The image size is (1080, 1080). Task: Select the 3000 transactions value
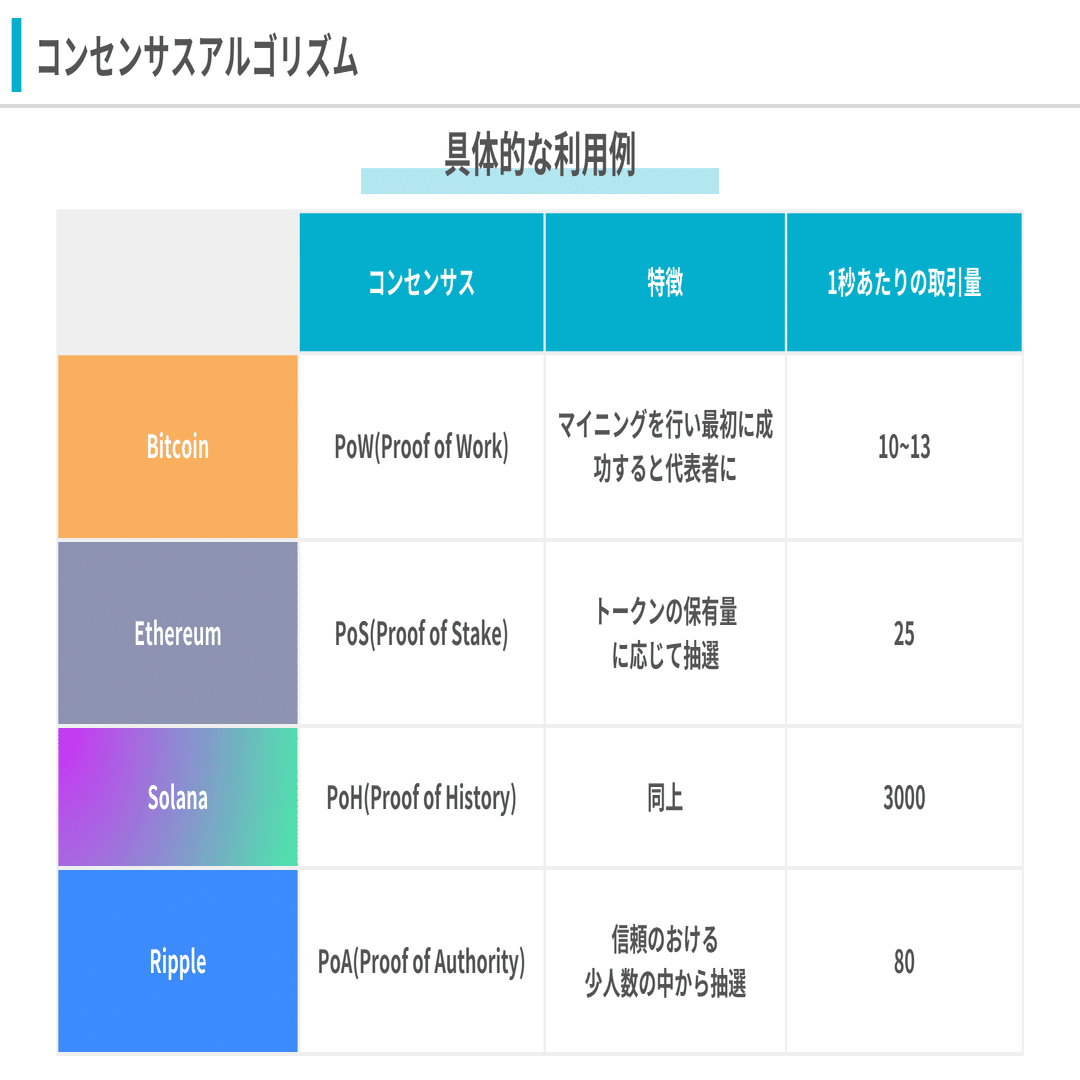pyautogui.click(x=904, y=797)
